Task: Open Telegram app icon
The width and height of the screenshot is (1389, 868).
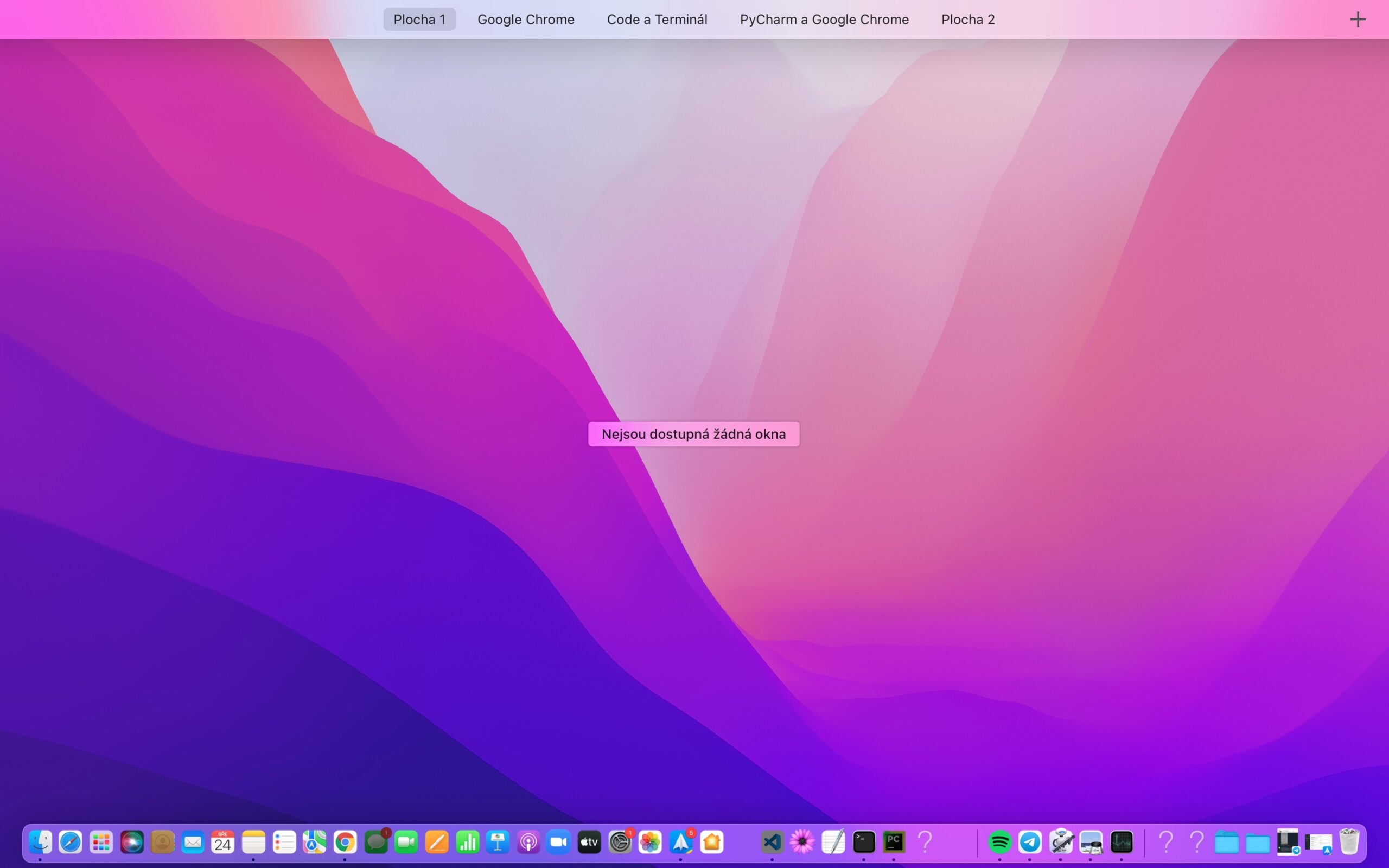Action: coord(1030,842)
